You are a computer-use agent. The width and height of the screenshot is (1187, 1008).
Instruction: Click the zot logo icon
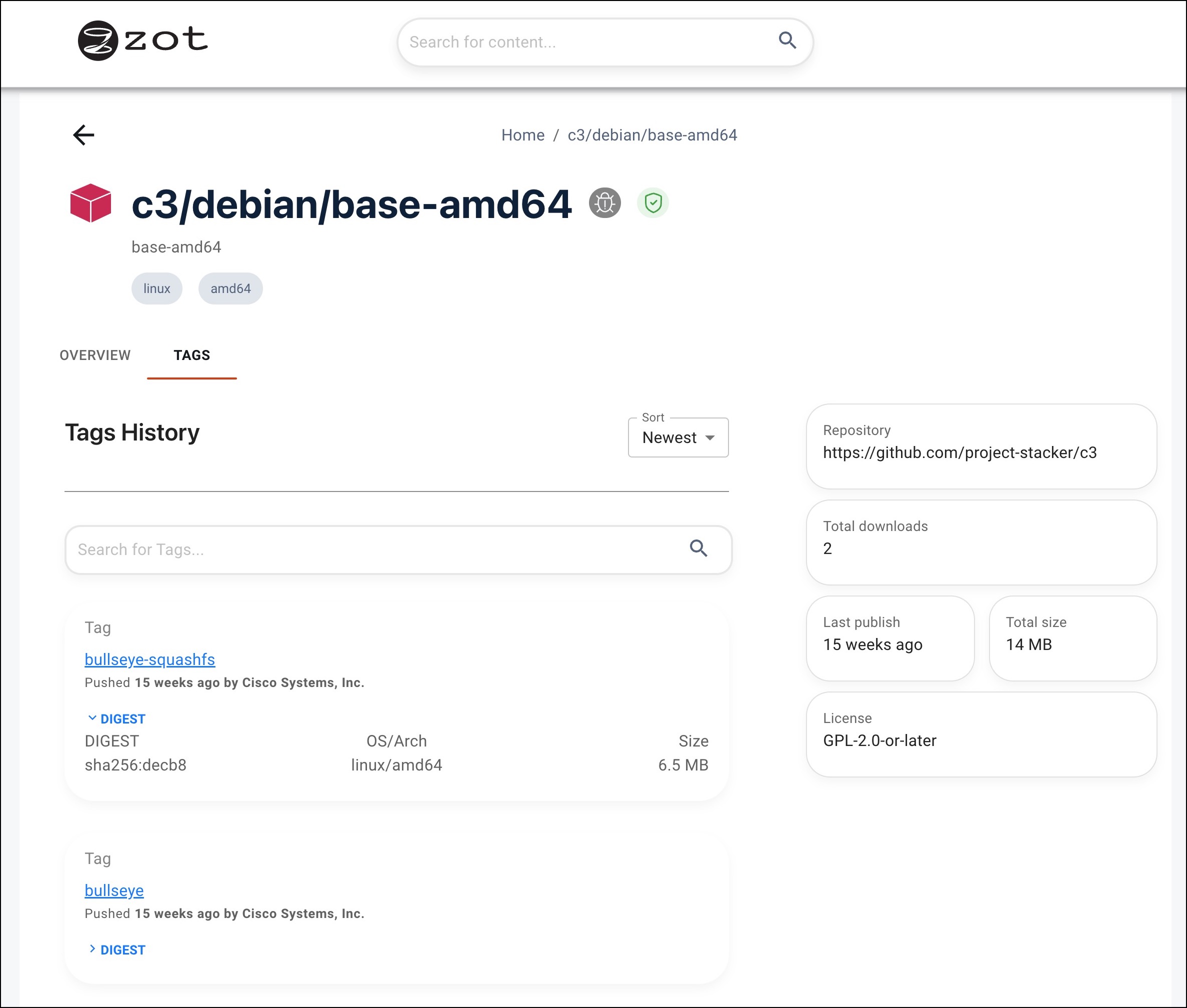click(97, 40)
